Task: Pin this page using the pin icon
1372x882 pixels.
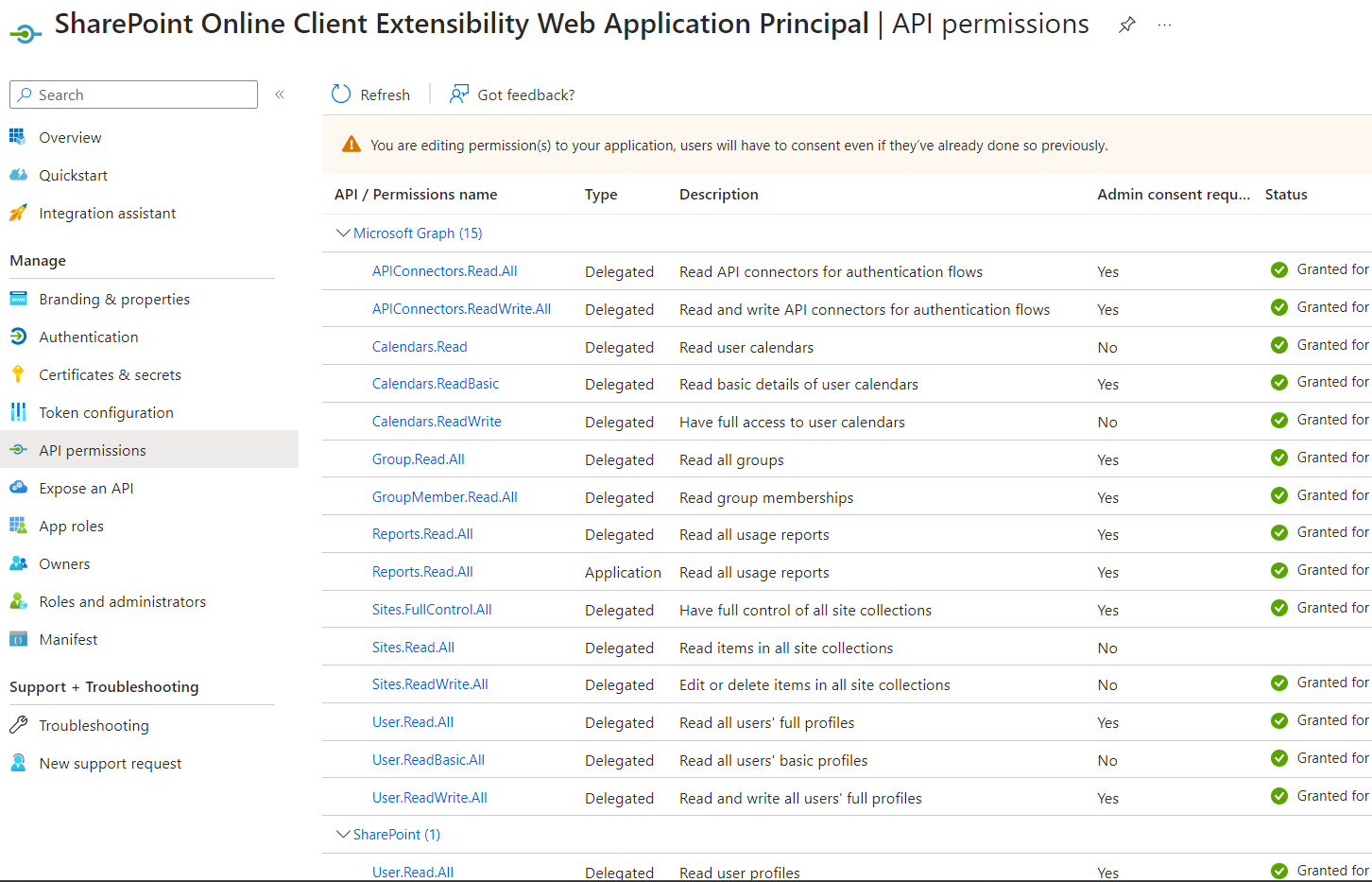Action: tap(1126, 26)
